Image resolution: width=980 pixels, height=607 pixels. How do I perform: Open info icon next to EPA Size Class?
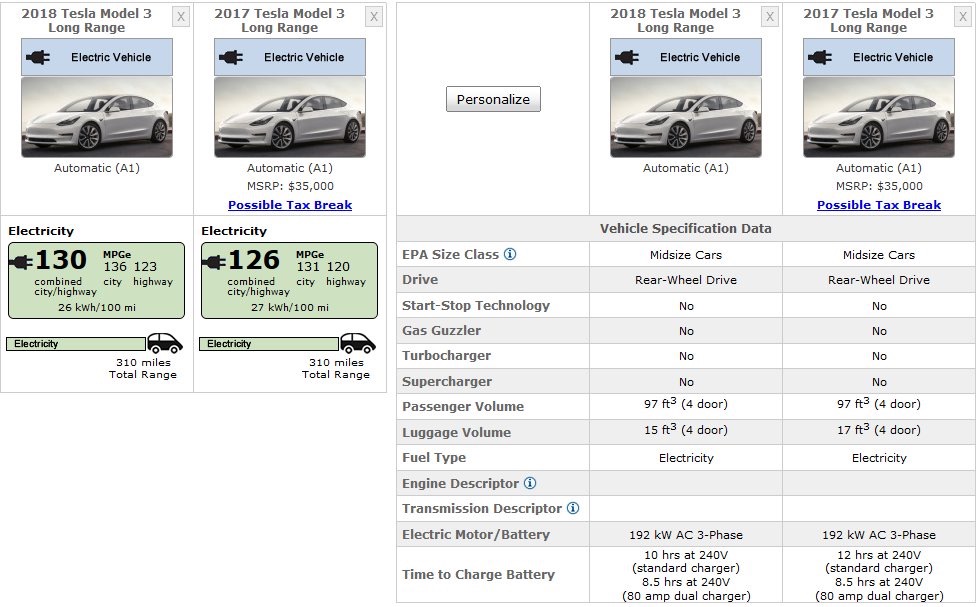tap(510, 254)
